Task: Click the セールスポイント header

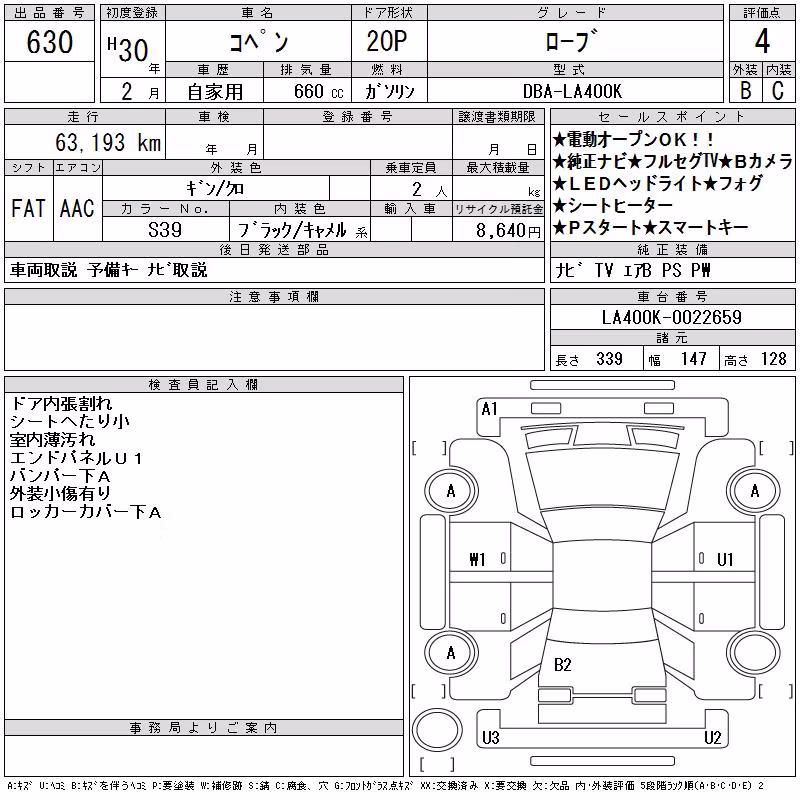Action: coord(672,116)
